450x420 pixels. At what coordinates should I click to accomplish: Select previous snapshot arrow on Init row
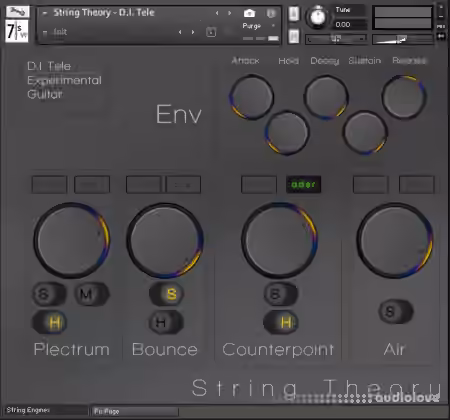coord(180,32)
